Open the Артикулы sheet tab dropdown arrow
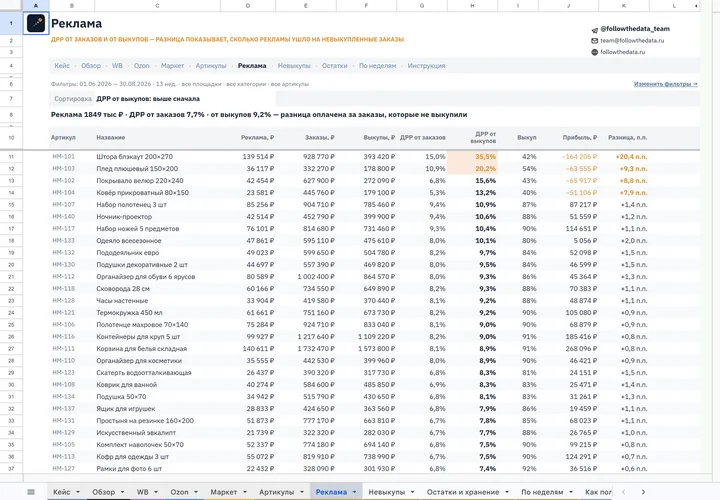This screenshot has width=720, height=500. pos(302,492)
